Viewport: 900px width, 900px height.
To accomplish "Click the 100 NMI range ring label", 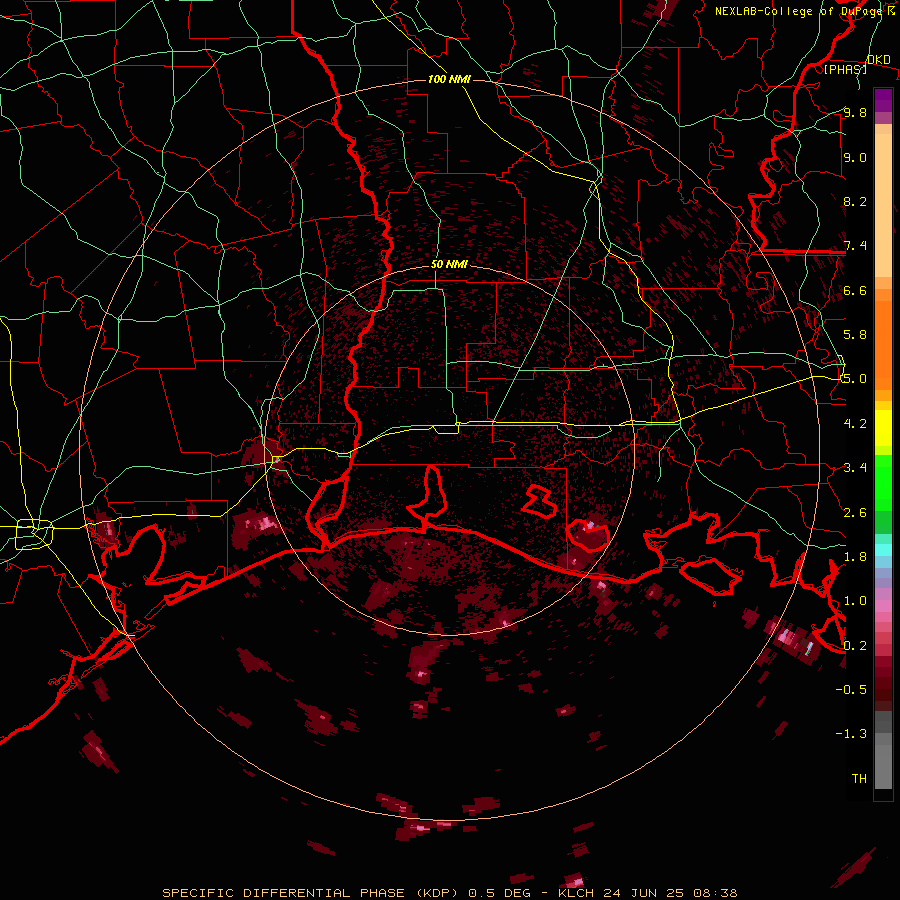I will pos(449,79).
